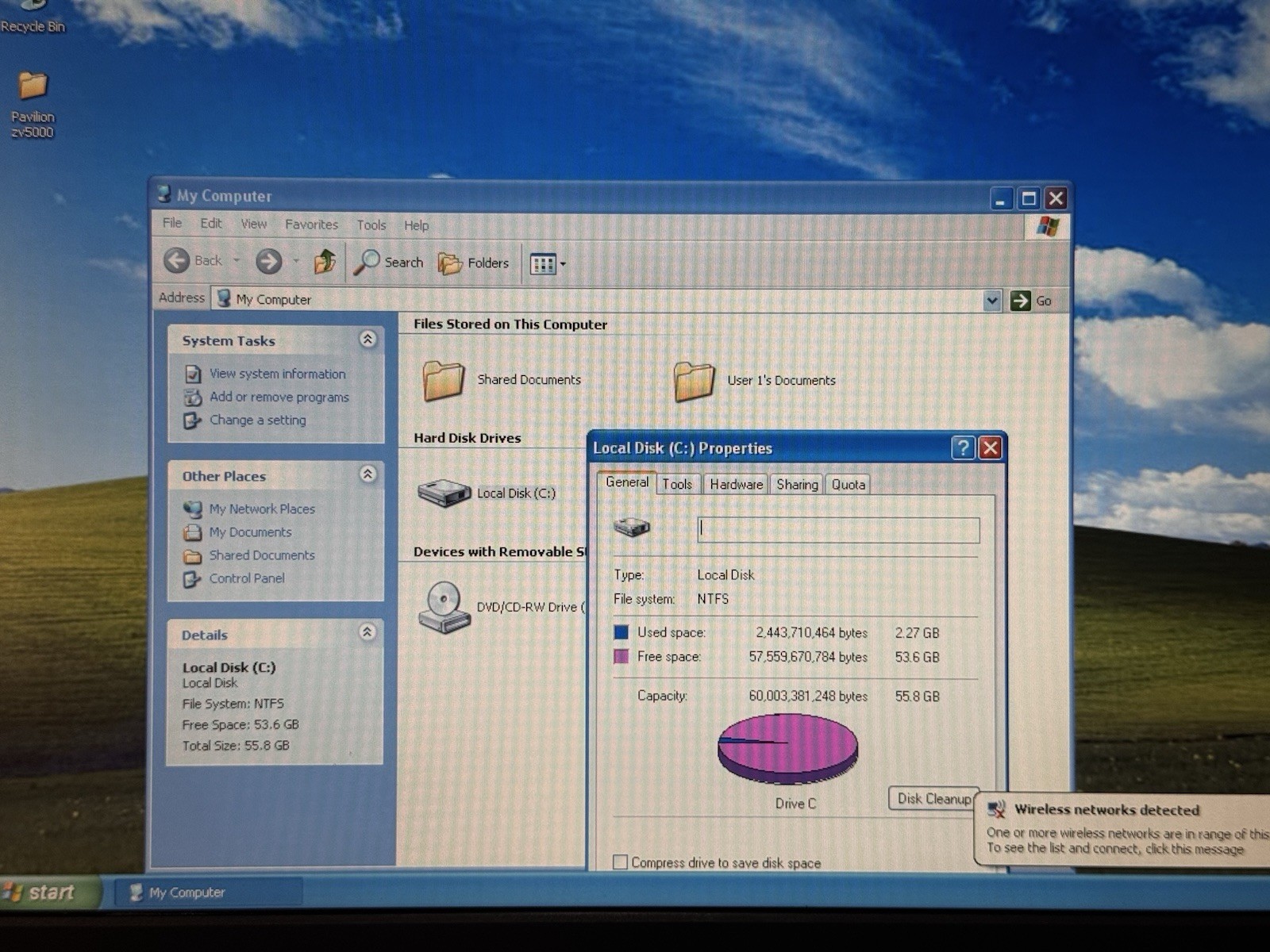This screenshot has width=1270, height=952.
Task: Go Back in My Computer toolbar
Action: click(x=193, y=260)
